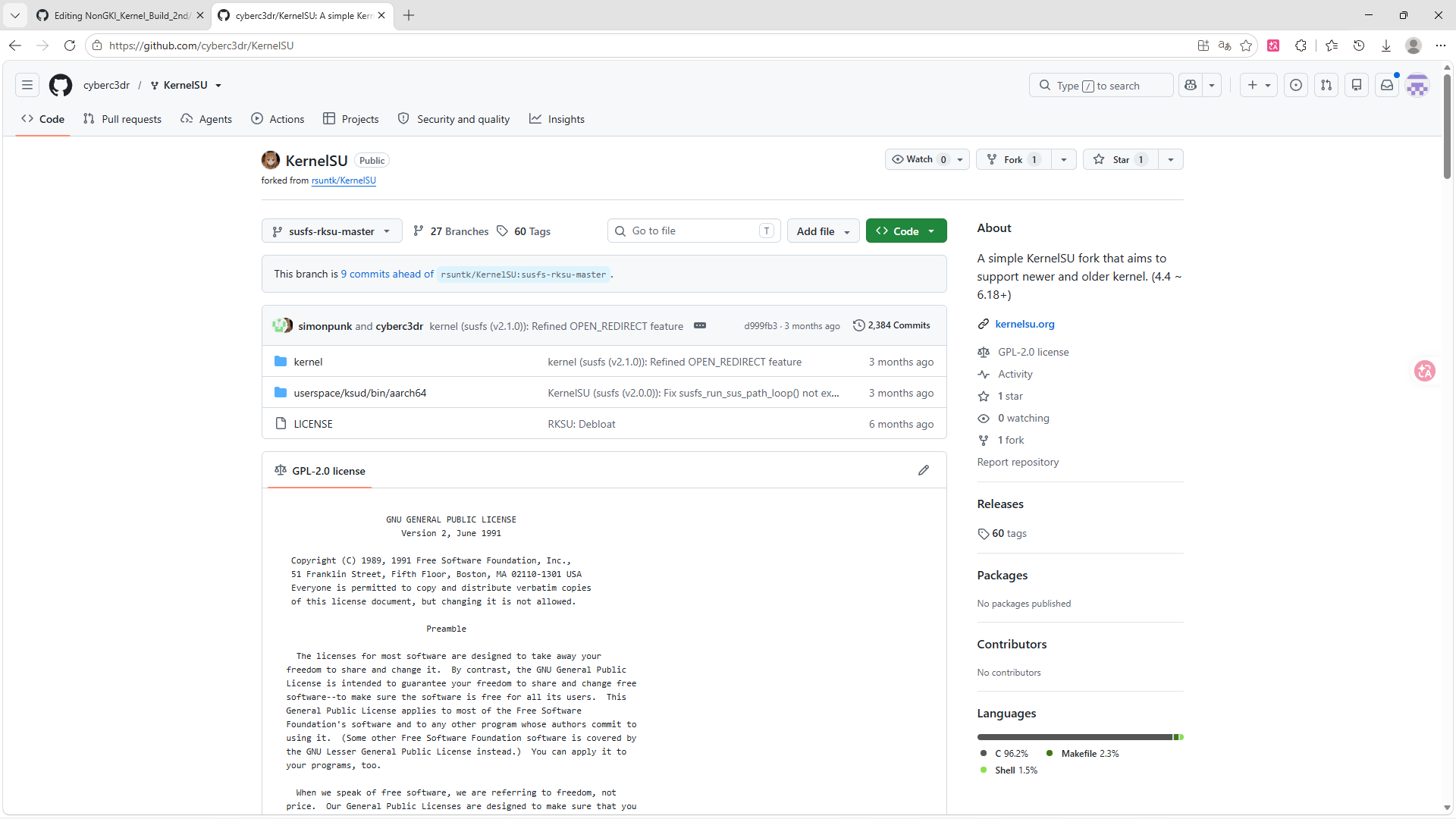Screen dimensions: 1456x819
Task: Open the Activity link in About
Action: [x=1015, y=374]
